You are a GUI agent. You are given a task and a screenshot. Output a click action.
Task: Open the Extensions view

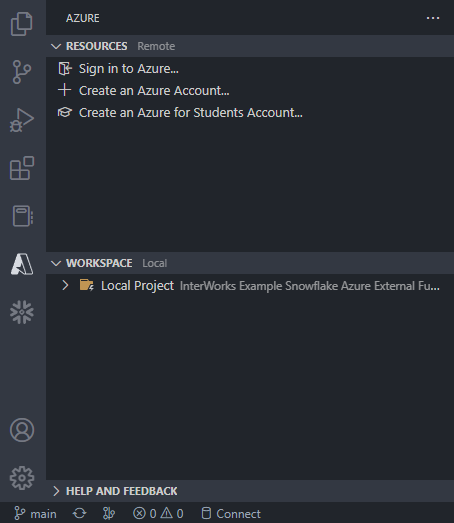click(x=22, y=168)
